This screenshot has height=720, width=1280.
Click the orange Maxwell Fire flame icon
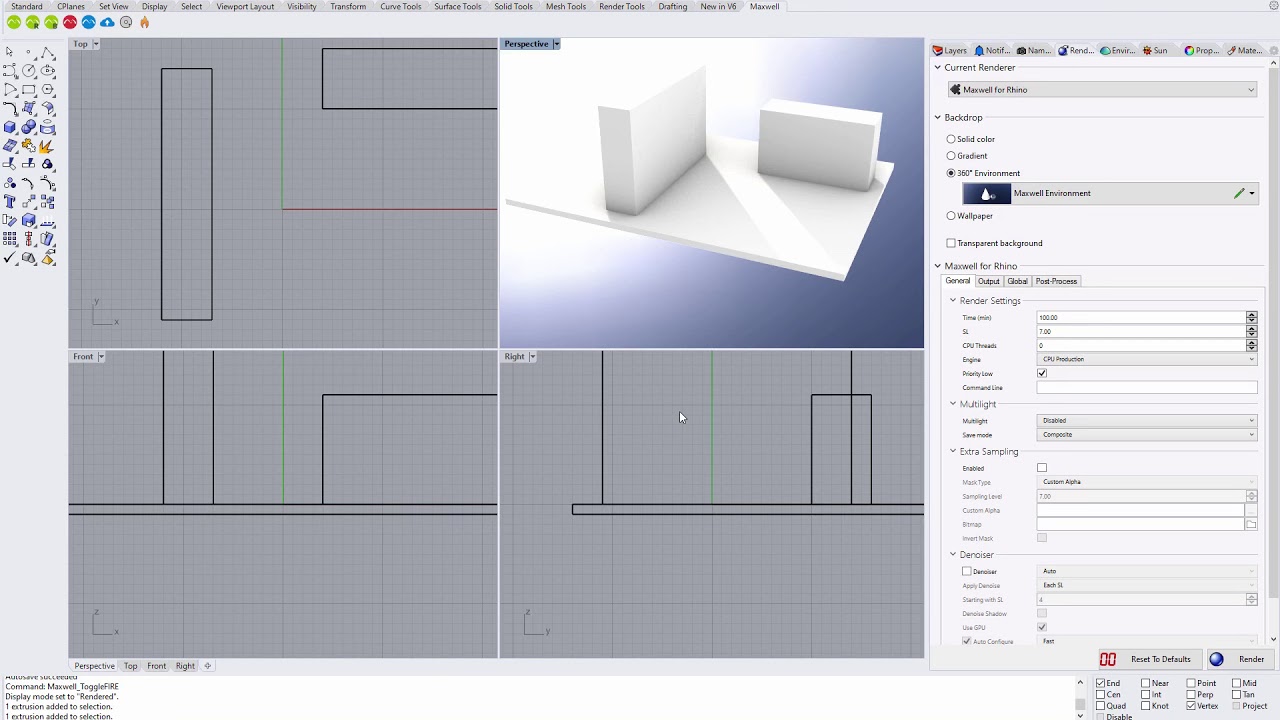pos(144,22)
